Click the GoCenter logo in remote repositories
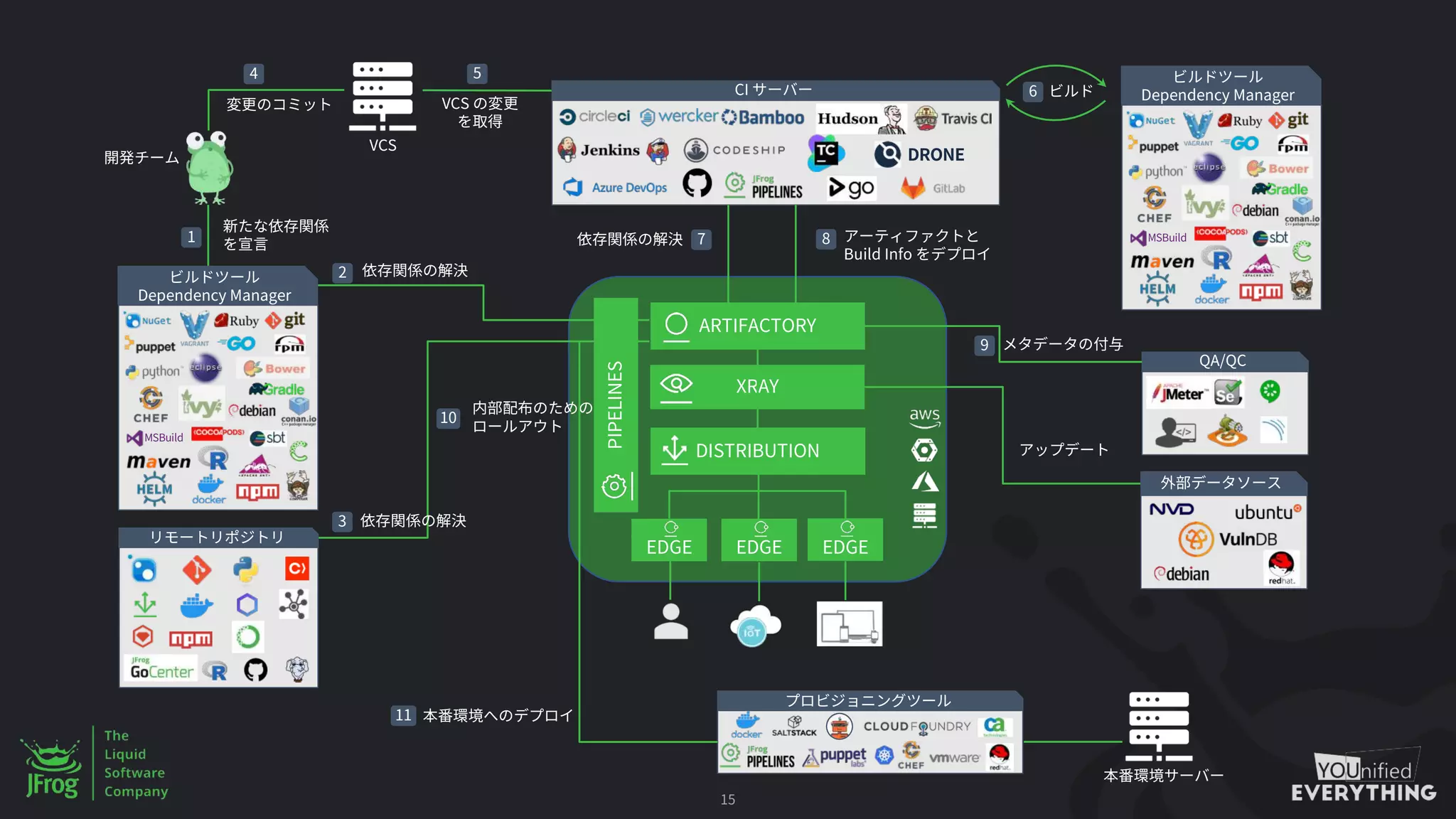 (x=161, y=669)
